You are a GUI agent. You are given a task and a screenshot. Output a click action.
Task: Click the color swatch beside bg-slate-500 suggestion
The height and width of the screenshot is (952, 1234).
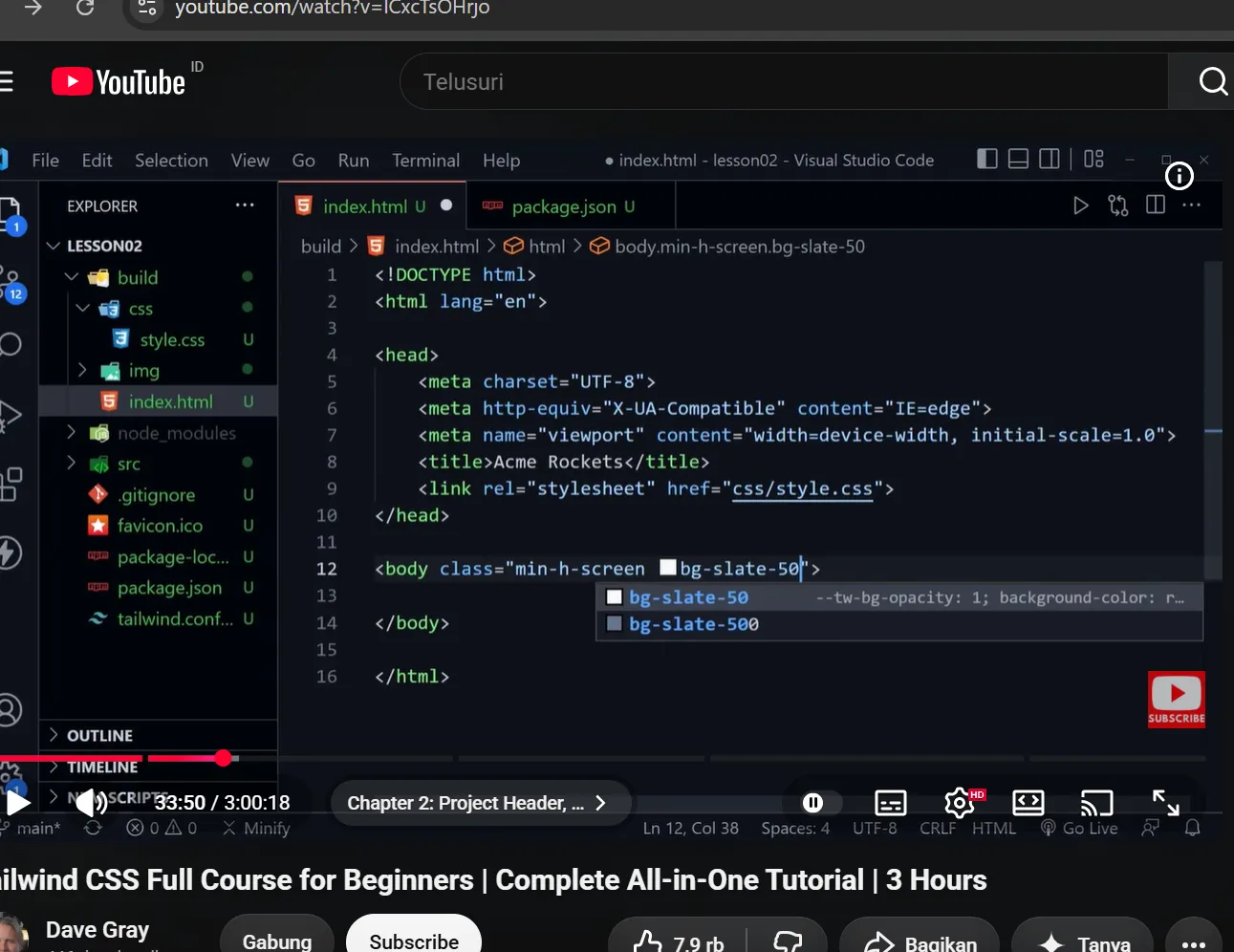click(x=615, y=624)
